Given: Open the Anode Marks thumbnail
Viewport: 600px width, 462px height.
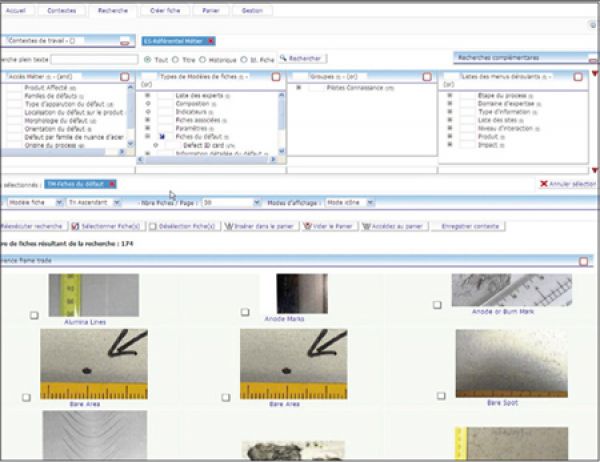Looking at the screenshot, I should click(x=302, y=294).
